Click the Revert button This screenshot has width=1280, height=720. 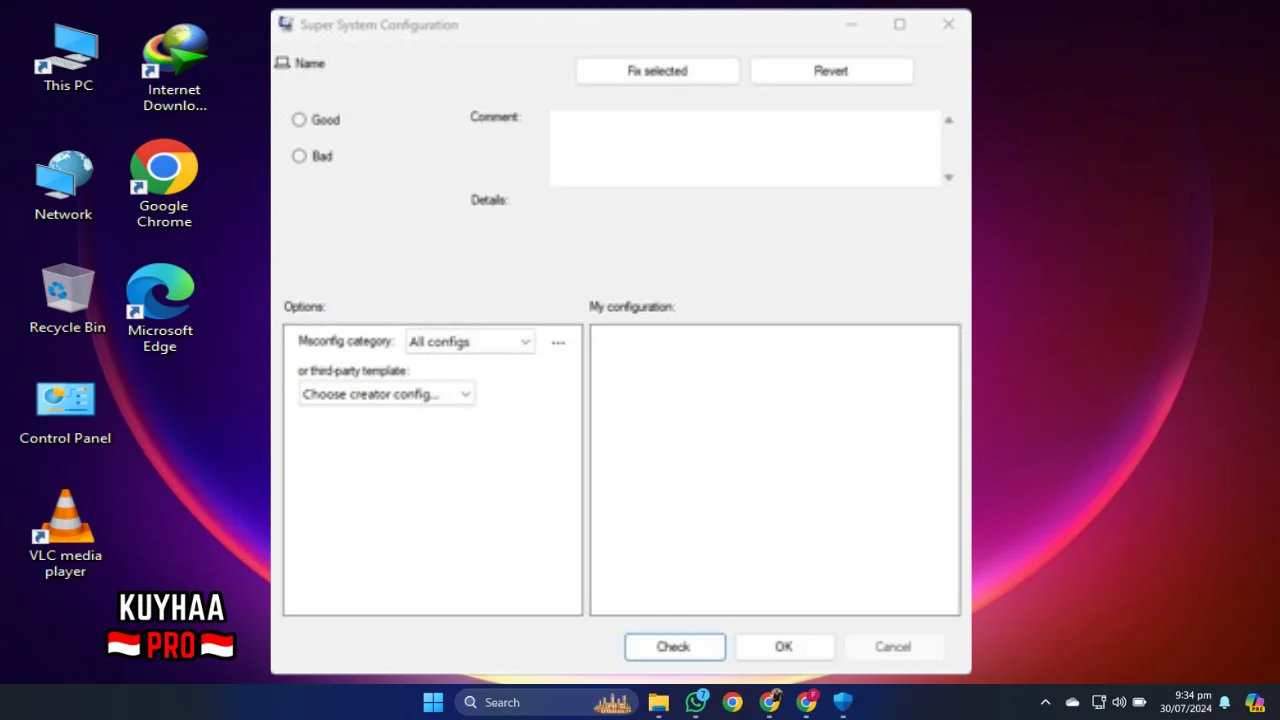[x=831, y=71]
